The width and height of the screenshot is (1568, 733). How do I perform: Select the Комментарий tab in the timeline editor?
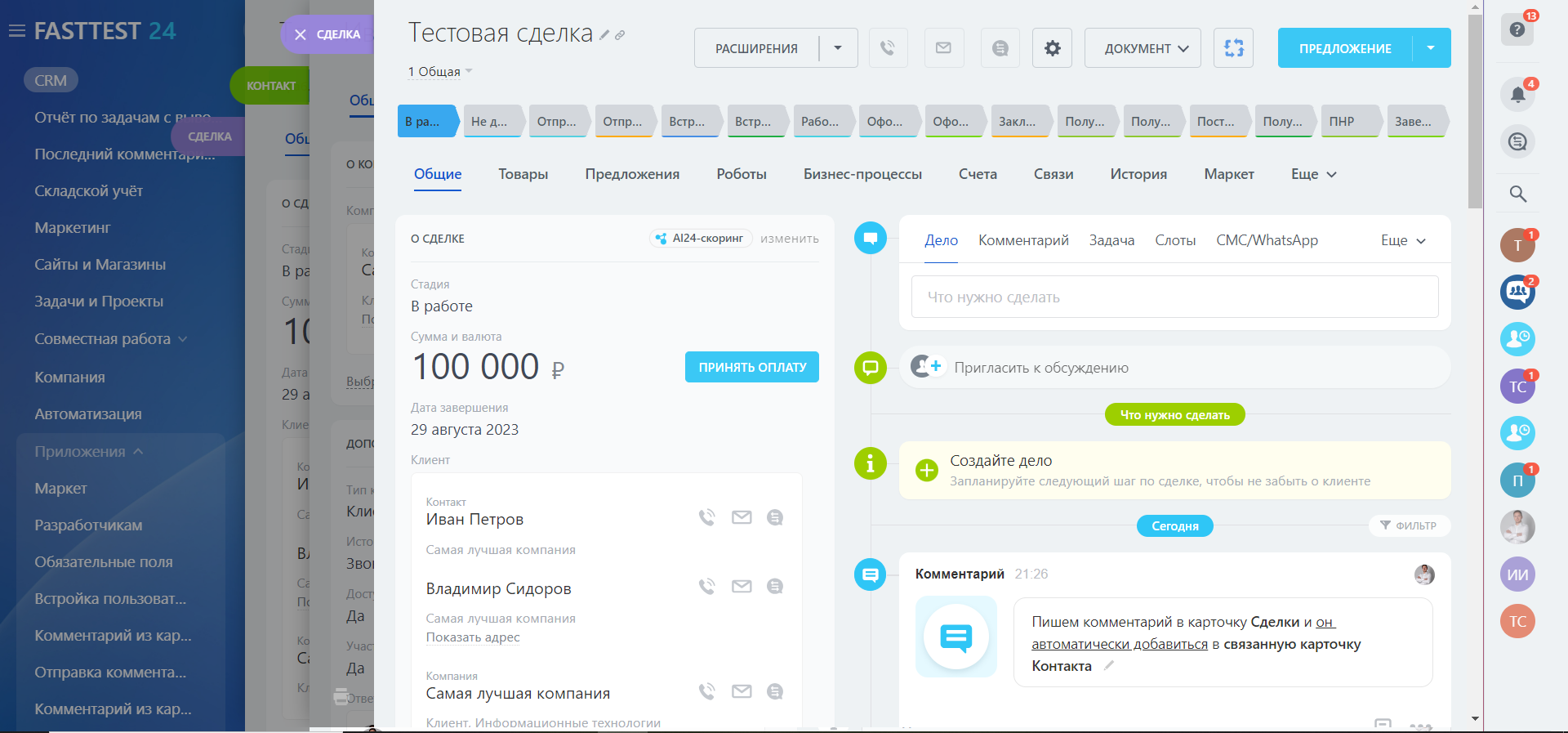click(1023, 240)
